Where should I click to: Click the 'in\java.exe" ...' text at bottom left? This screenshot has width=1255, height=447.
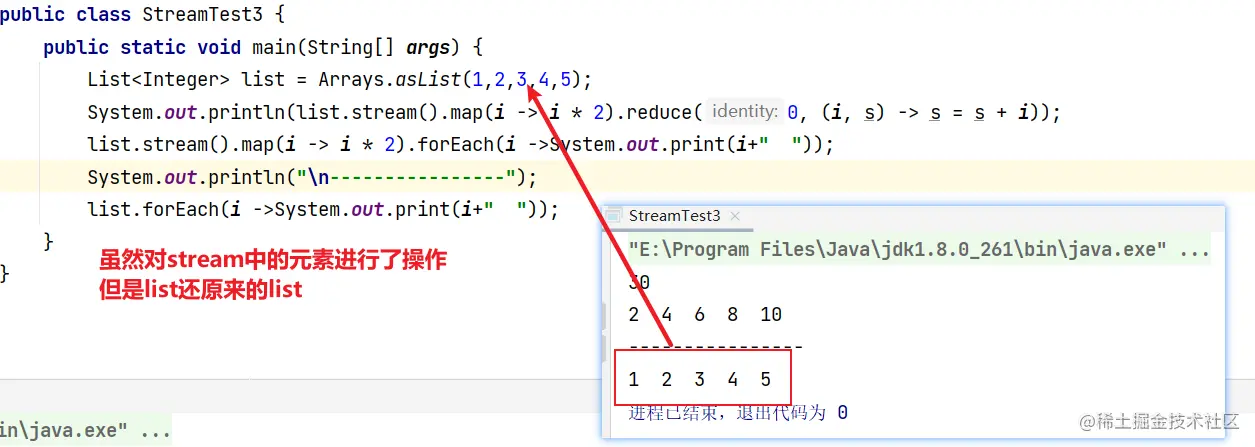pos(86,432)
